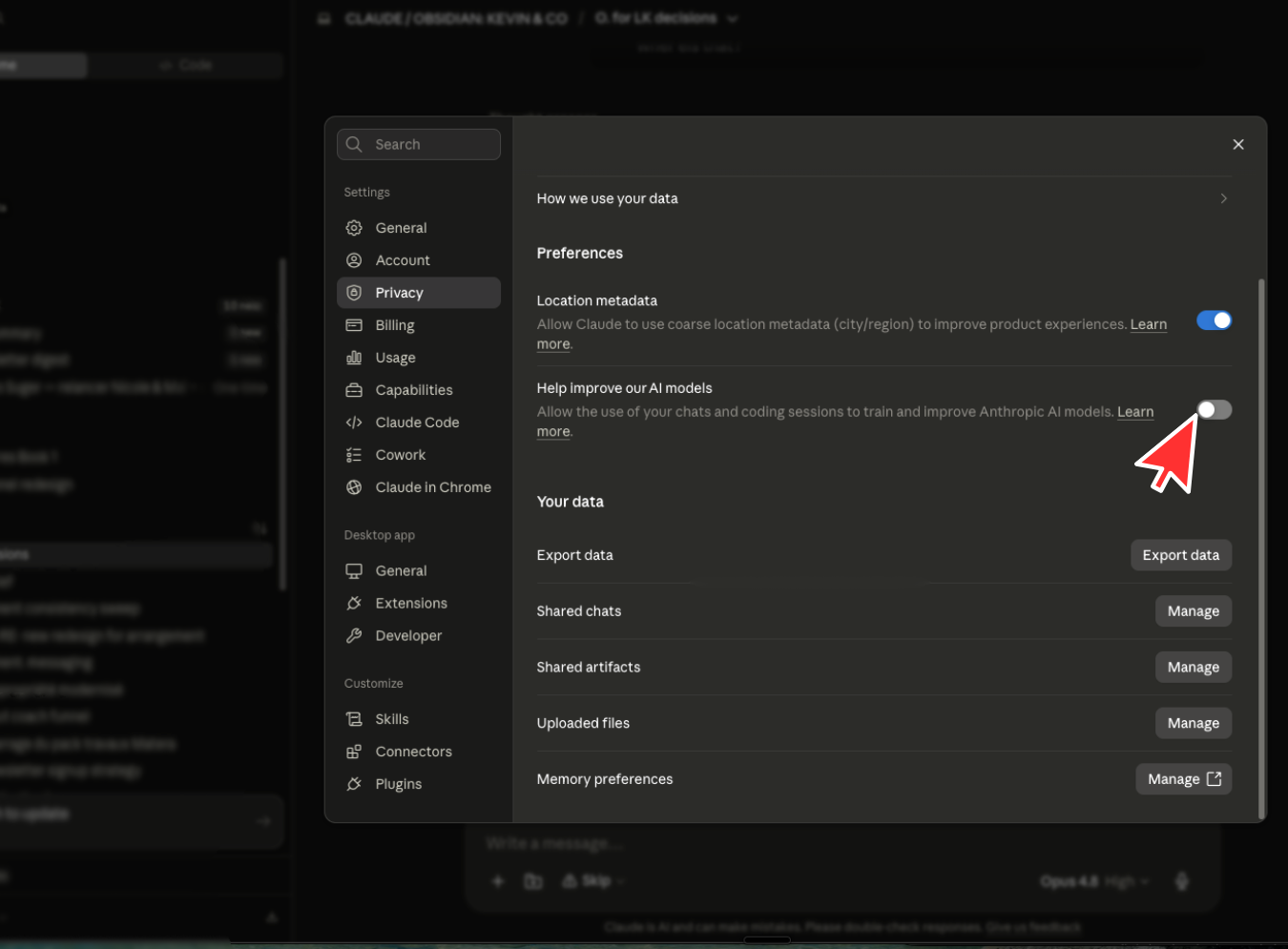The image size is (1288, 949).
Task: Select the Privacy settings section
Action: pyautogui.click(x=418, y=293)
